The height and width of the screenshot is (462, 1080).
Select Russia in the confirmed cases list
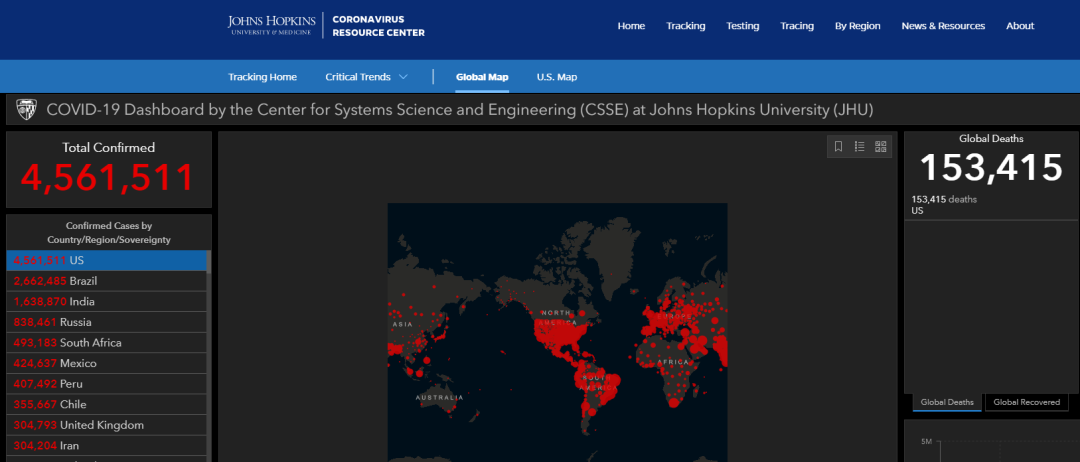point(106,322)
